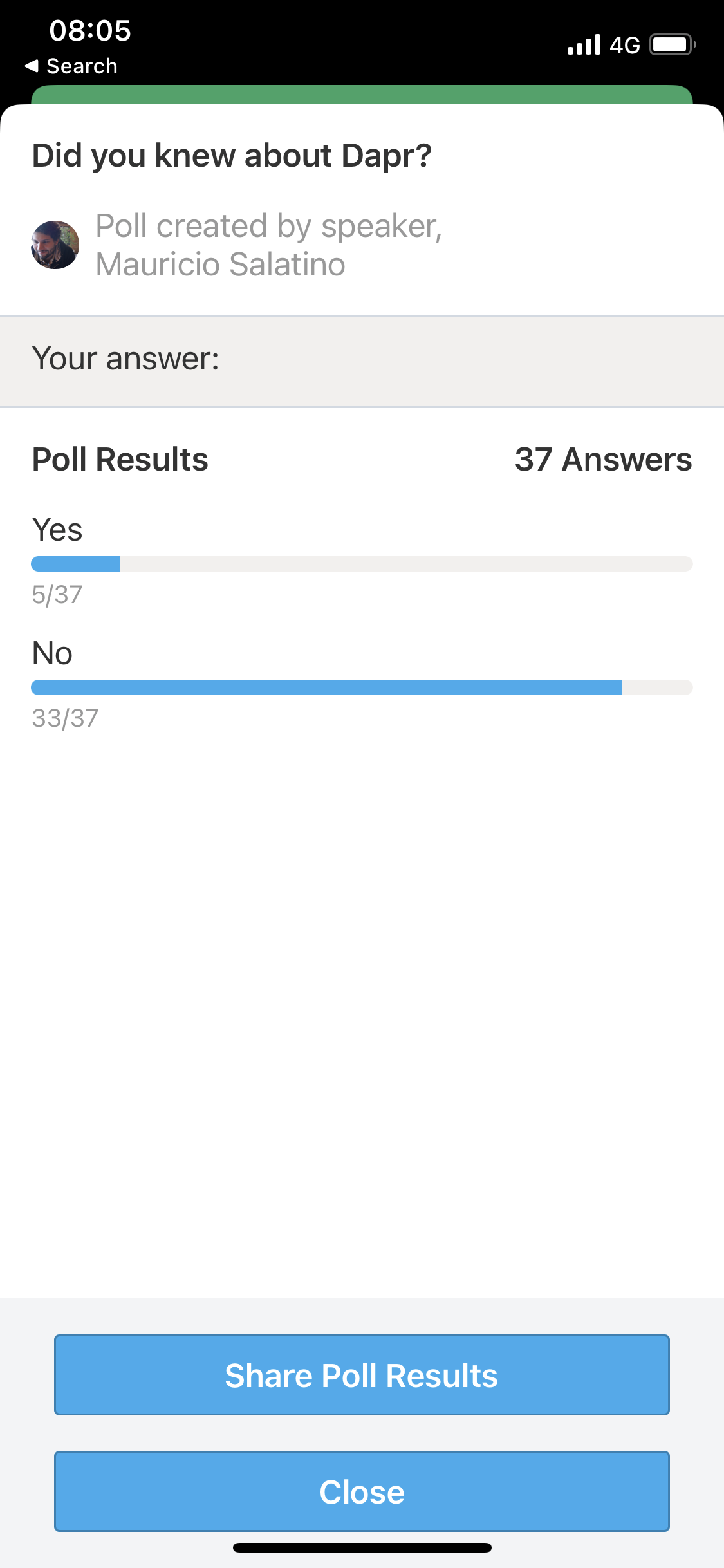Tap Mauricio Salatino's speaker avatar

(x=55, y=245)
